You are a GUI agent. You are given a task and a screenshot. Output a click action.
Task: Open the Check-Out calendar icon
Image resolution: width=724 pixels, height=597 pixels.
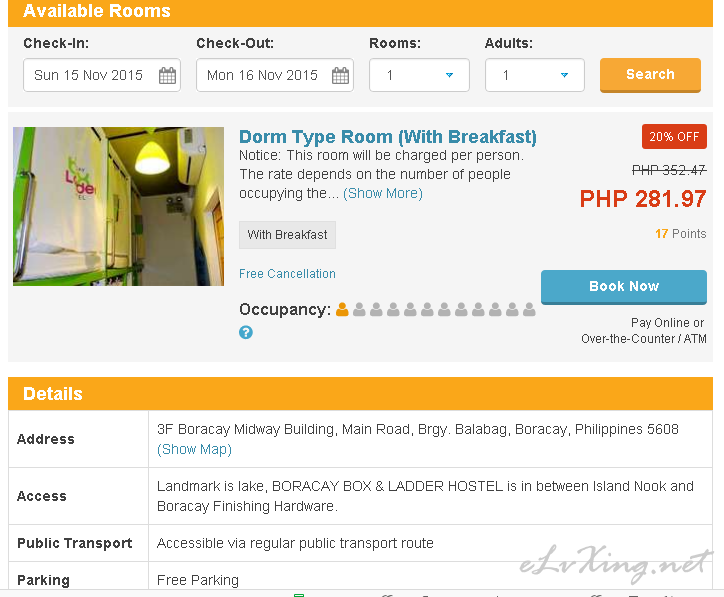tap(340, 75)
